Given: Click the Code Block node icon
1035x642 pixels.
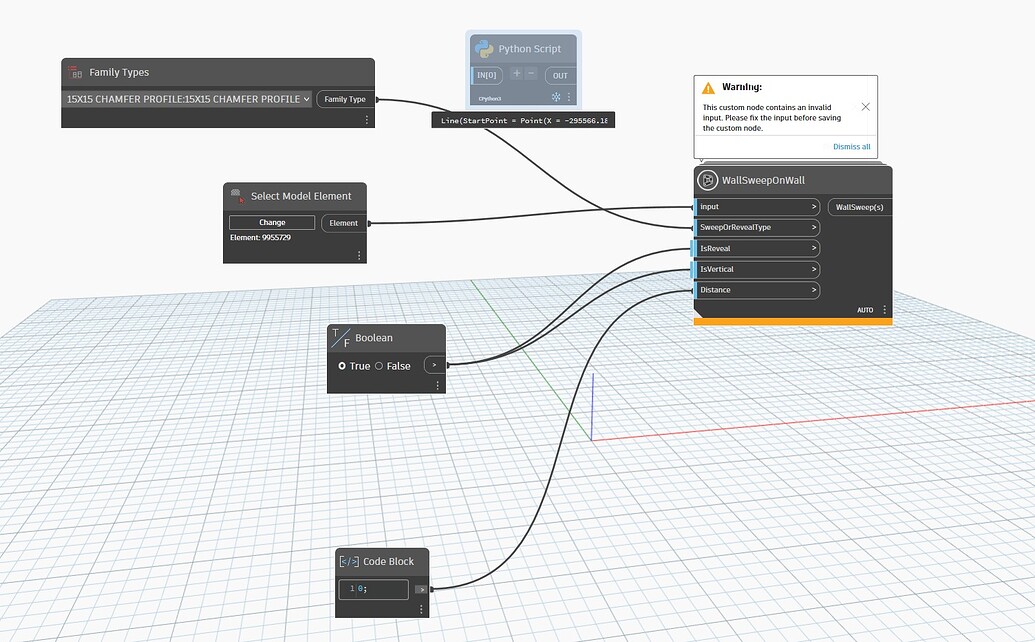Looking at the screenshot, I should 348,561.
